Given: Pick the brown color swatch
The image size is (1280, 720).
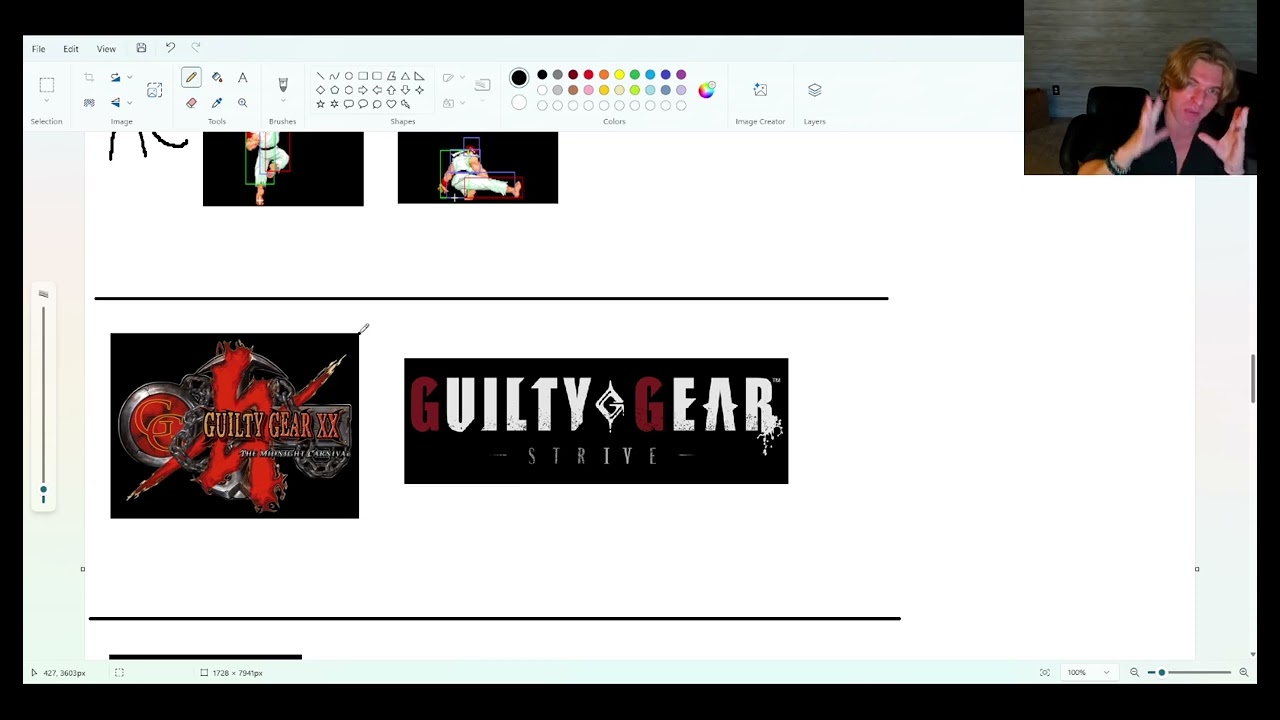Looking at the screenshot, I should point(573,90).
